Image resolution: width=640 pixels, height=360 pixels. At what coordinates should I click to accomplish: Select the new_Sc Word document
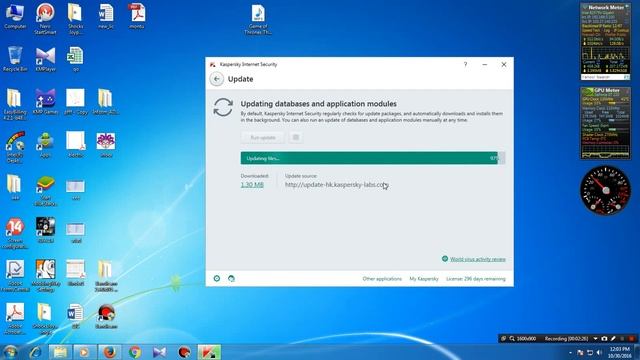click(106, 17)
